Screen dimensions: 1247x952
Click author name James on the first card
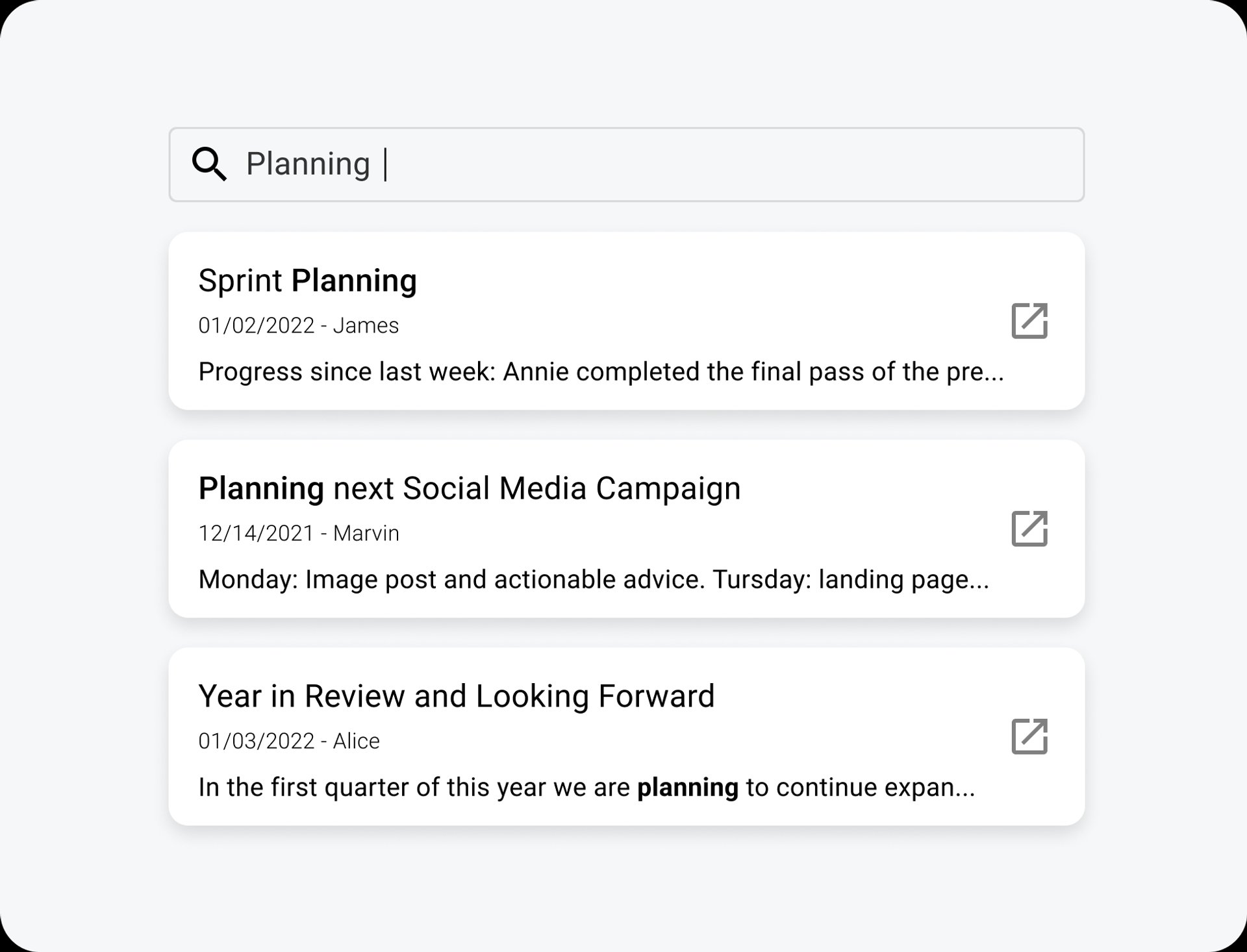click(x=366, y=325)
